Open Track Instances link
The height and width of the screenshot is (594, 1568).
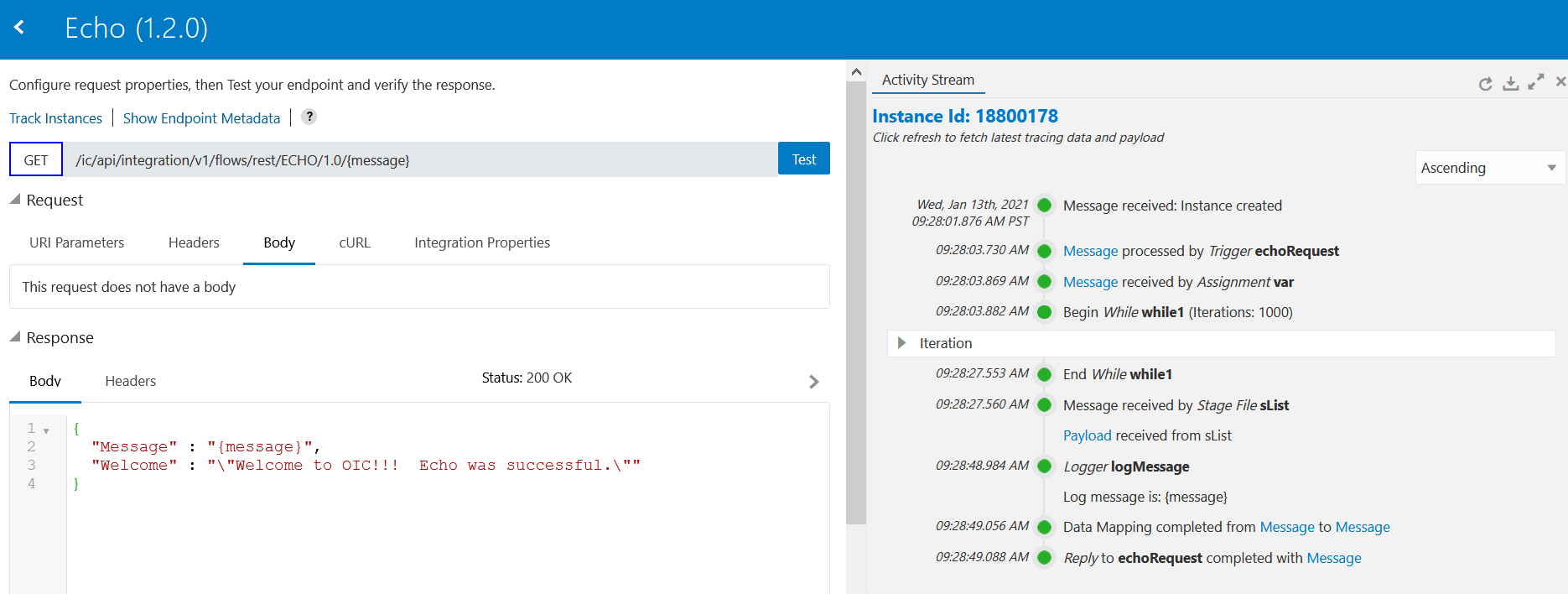click(x=55, y=118)
